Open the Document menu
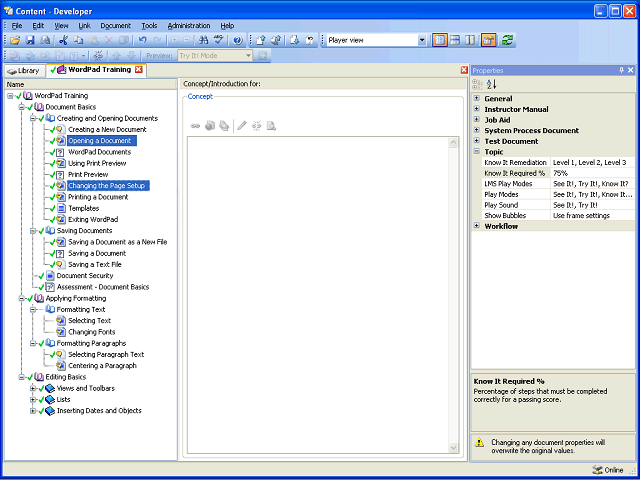The width and height of the screenshot is (640, 480). coord(116,25)
